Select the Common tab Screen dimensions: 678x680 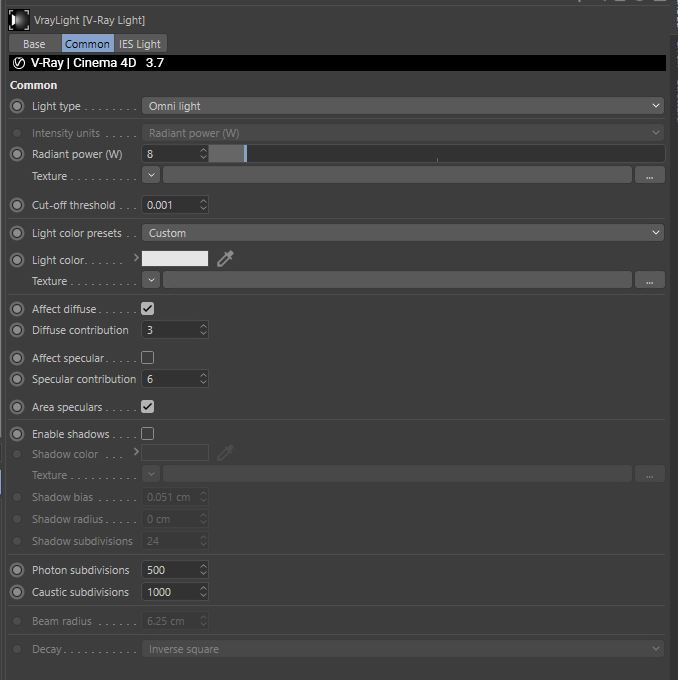click(87, 44)
